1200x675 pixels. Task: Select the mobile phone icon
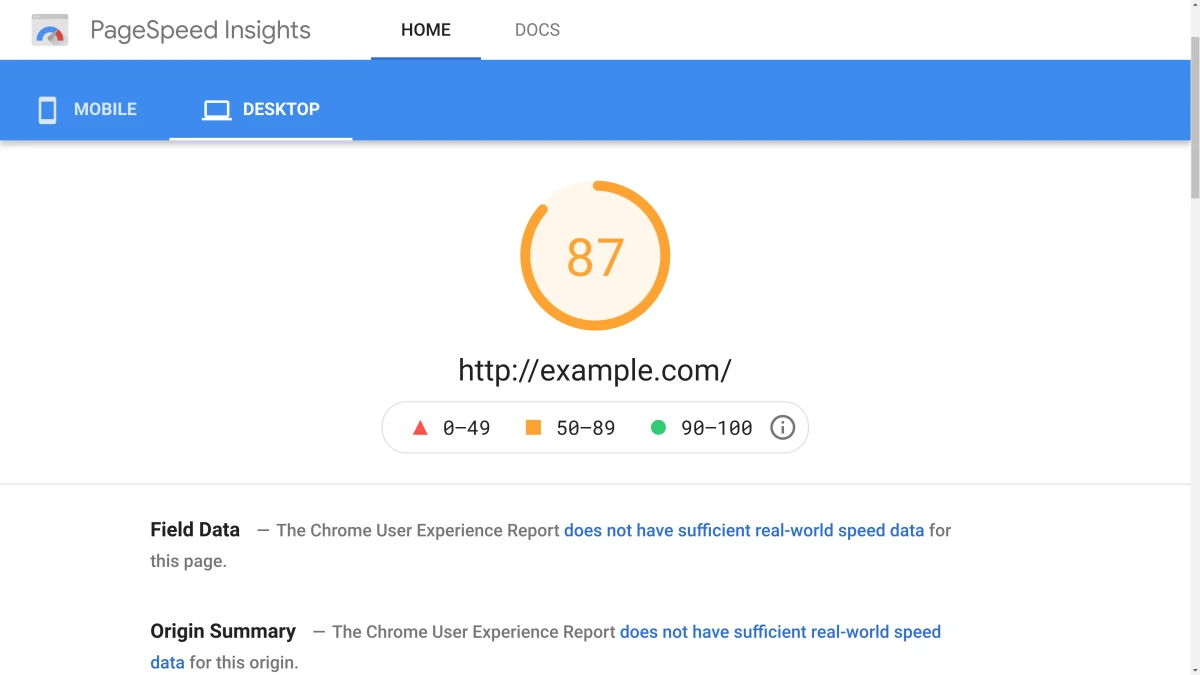pos(46,109)
